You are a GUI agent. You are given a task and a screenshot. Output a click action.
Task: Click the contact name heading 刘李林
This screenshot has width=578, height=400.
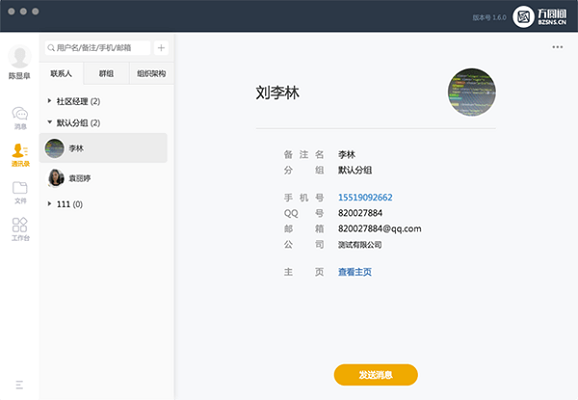point(277,92)
